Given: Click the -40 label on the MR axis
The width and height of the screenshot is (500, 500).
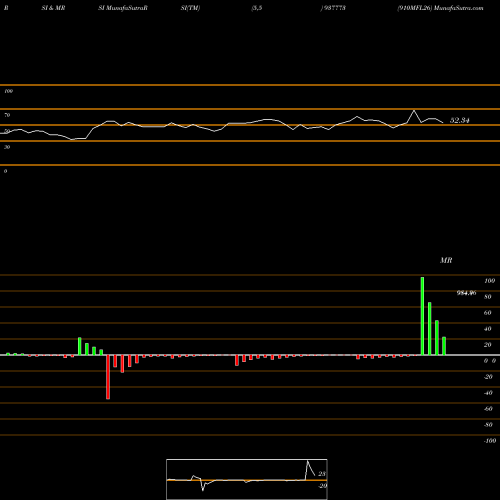Looking at the screenshot, I should pos(488,393).
